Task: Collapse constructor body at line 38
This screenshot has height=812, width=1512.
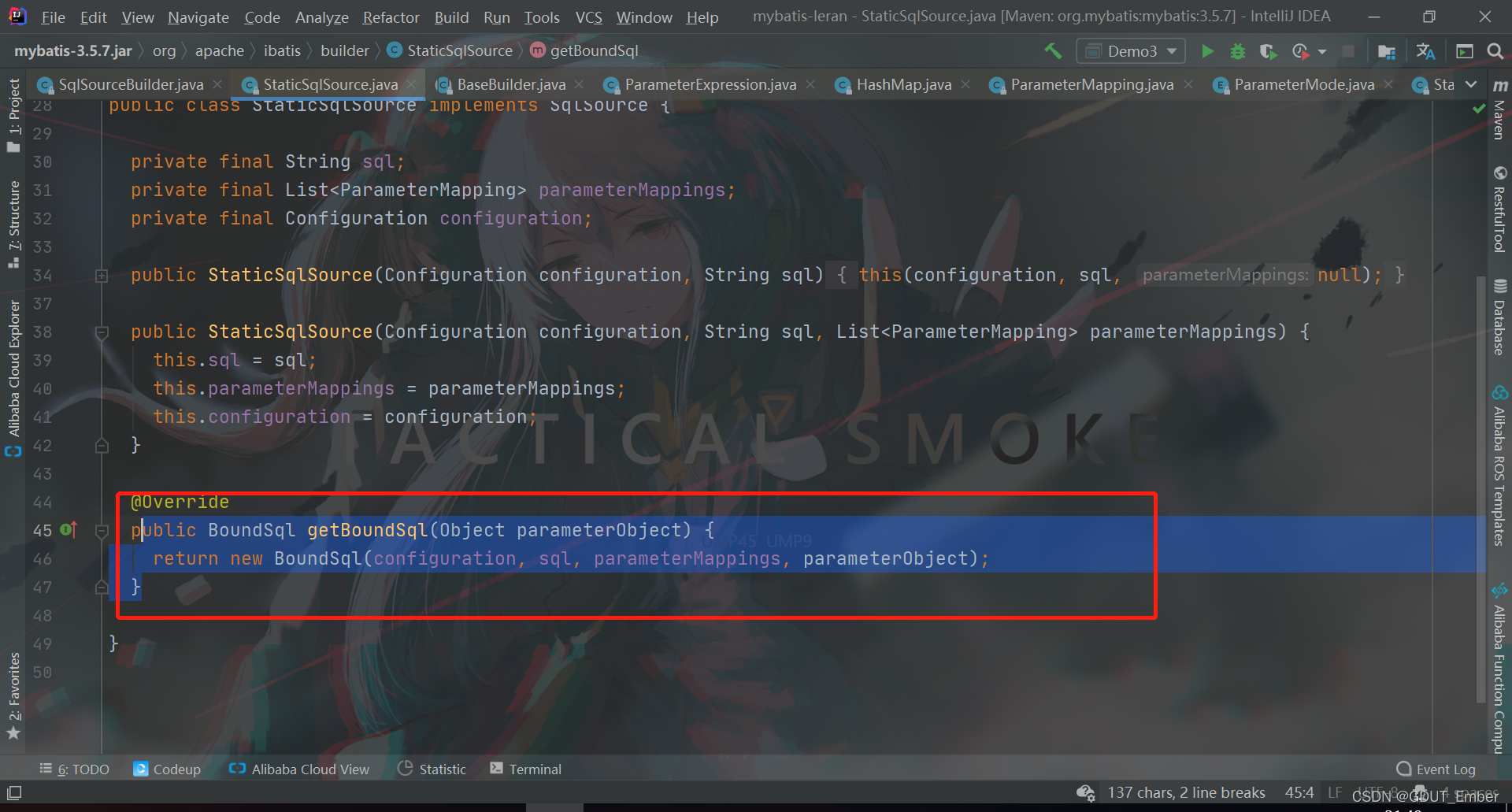Action: coord(102,332)
